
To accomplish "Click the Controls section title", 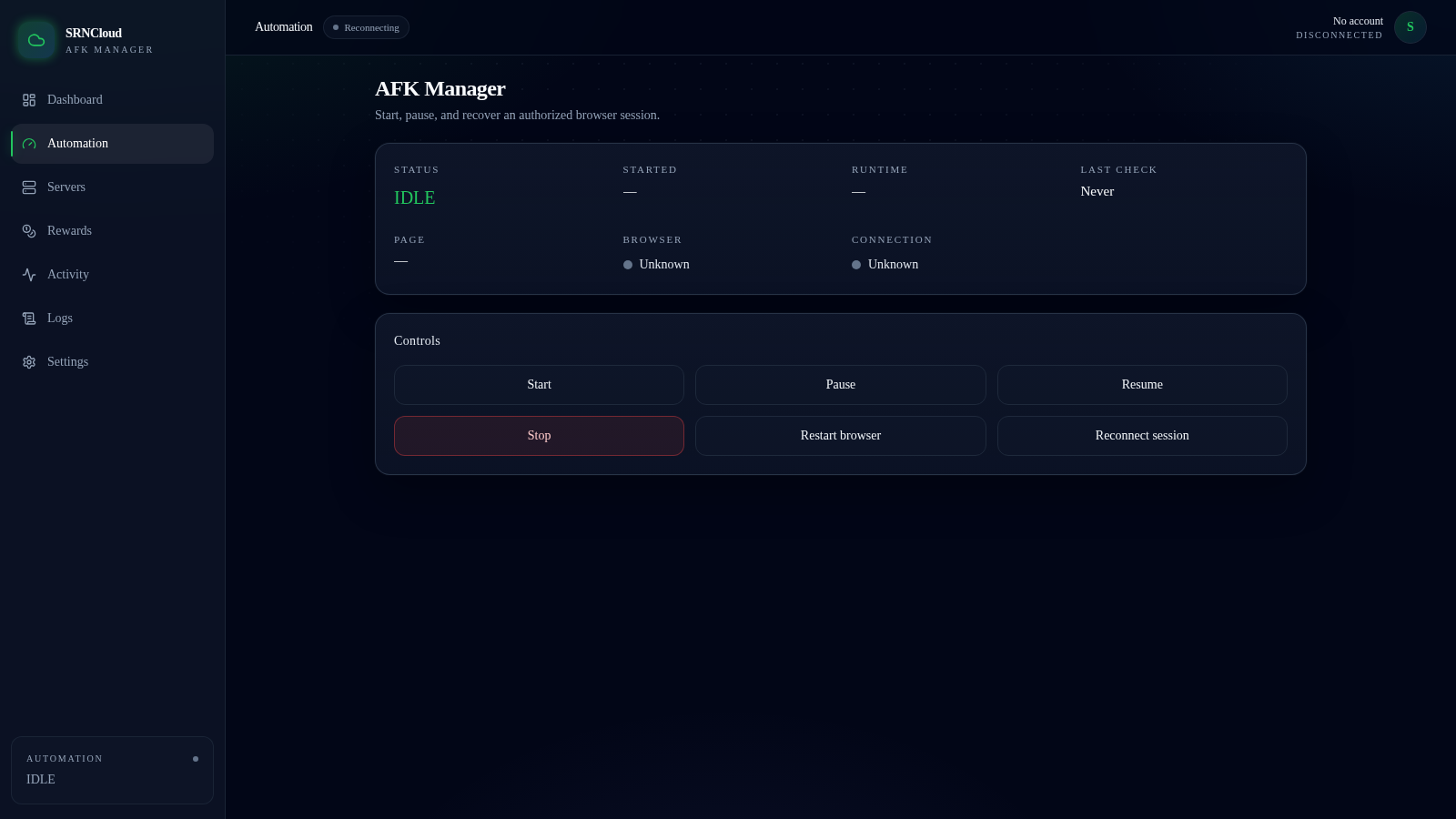I will tap(417, 340).
